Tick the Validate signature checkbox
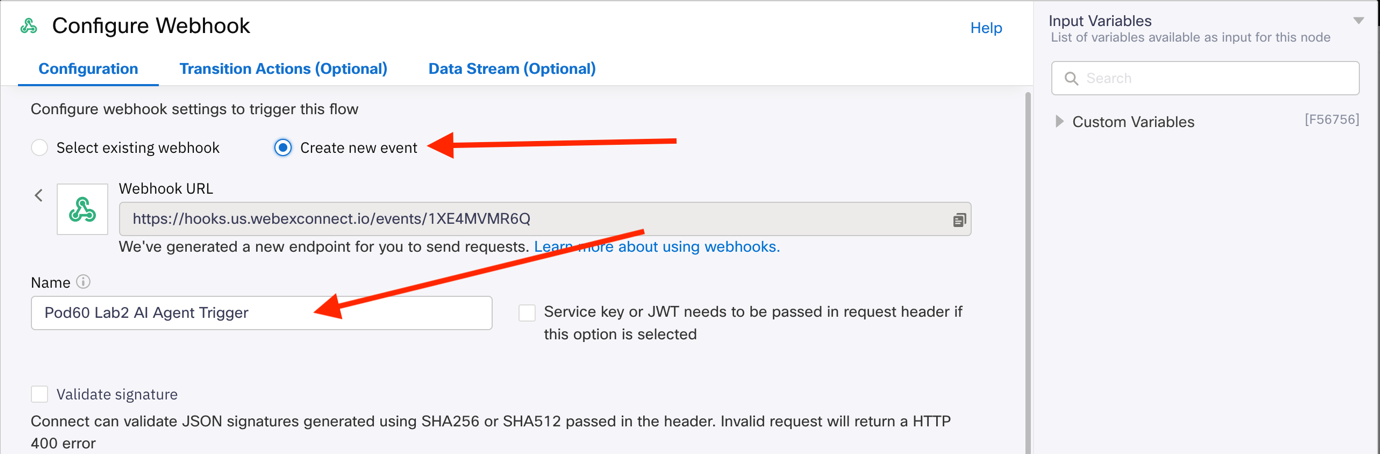 tap(40, 394)
